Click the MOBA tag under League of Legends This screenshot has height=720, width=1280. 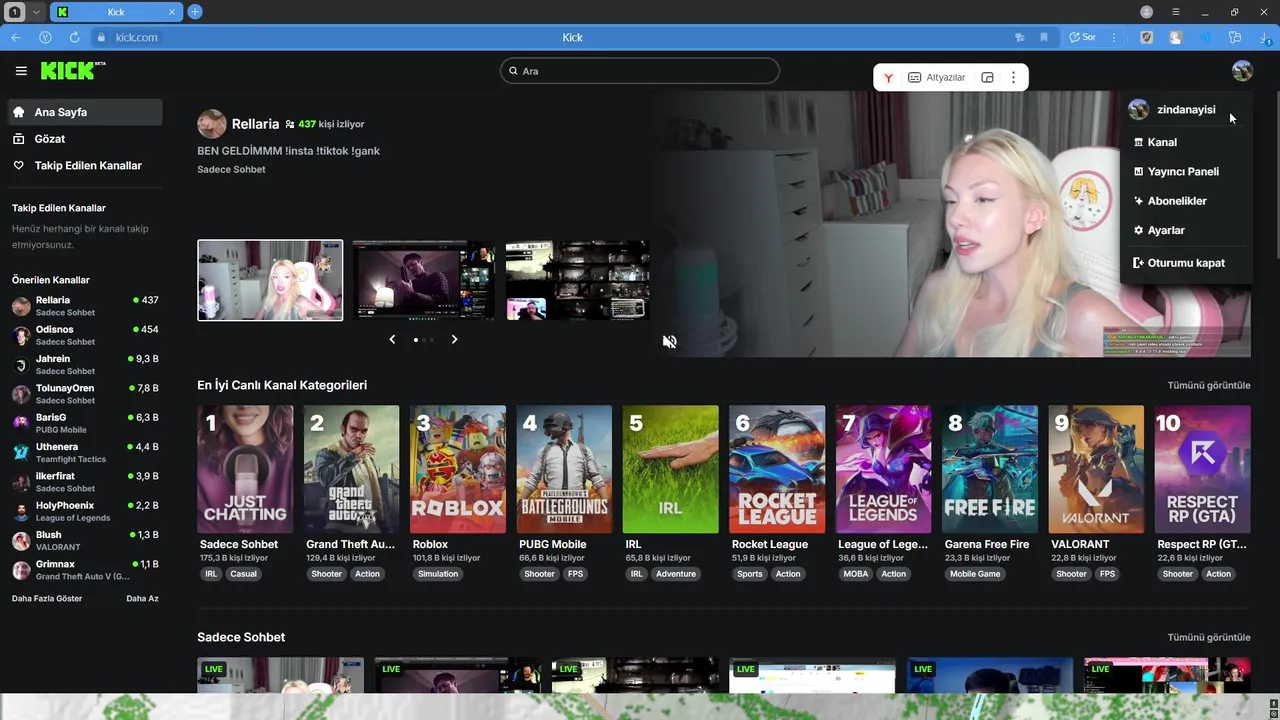coord(856,574)
